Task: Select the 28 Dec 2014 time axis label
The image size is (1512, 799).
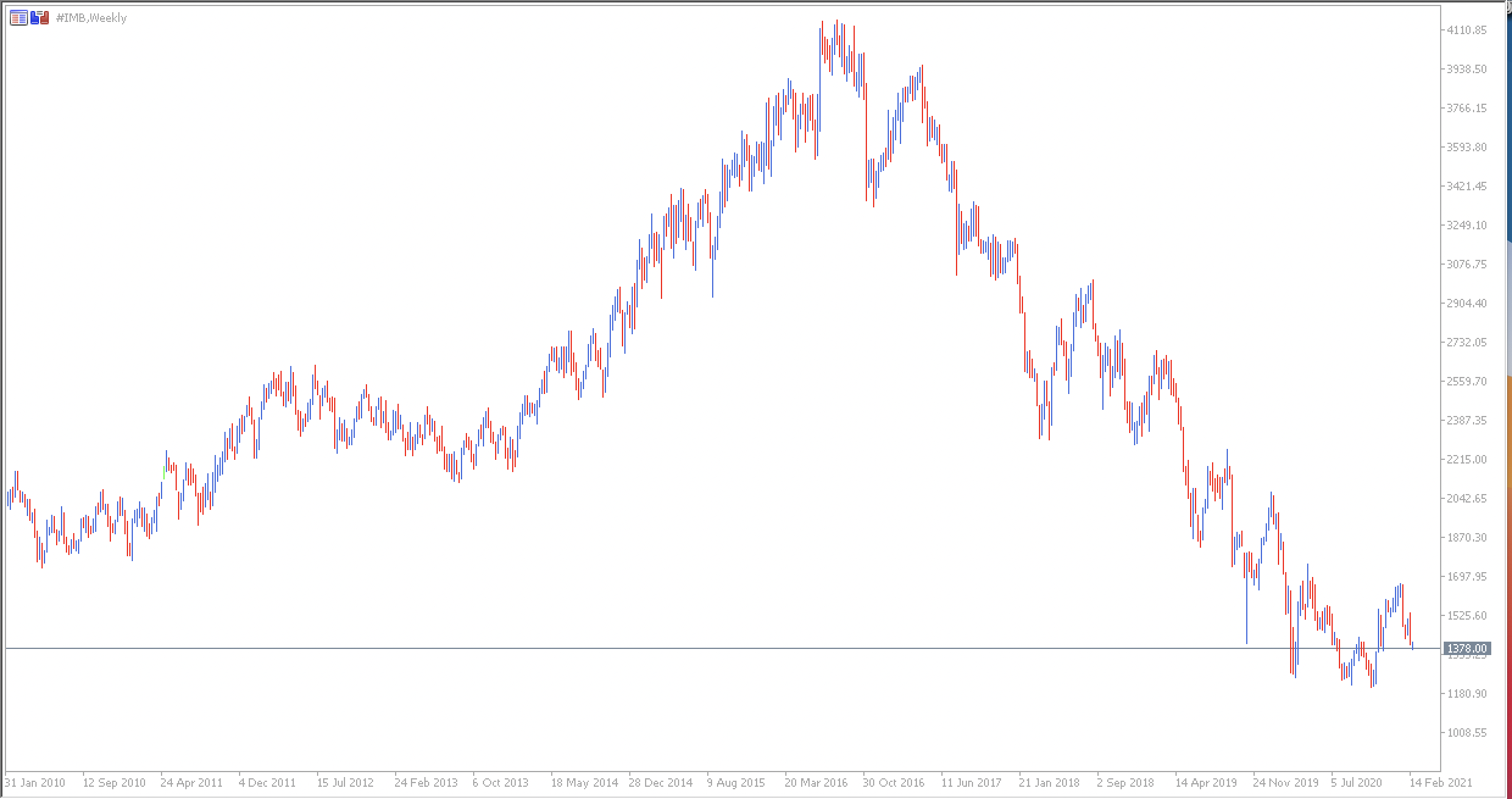Action: point(661,783)
